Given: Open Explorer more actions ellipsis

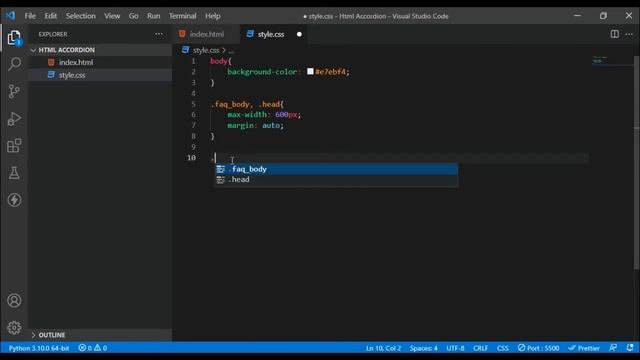Looking at the screenshot, I should (159, 34).
